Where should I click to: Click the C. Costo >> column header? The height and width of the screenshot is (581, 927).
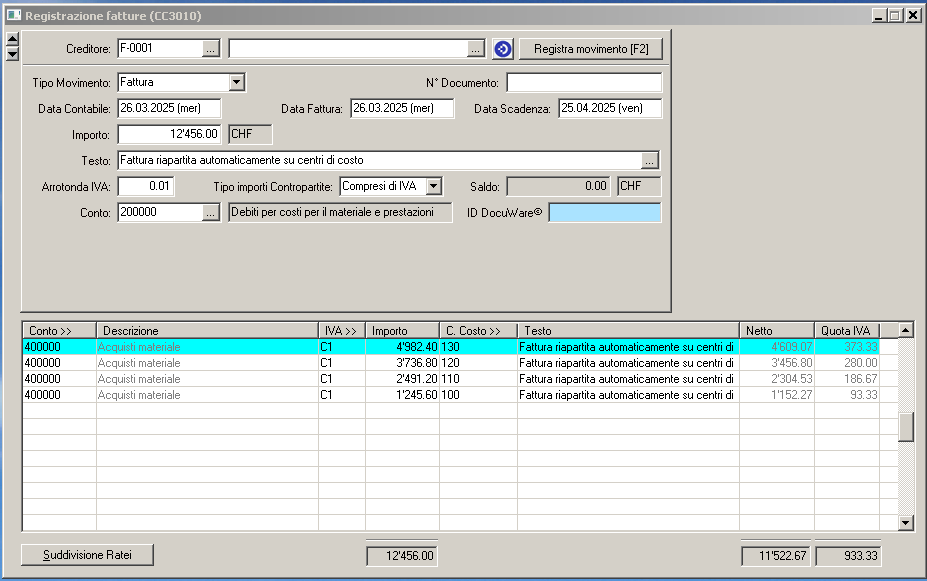(477, 331)
